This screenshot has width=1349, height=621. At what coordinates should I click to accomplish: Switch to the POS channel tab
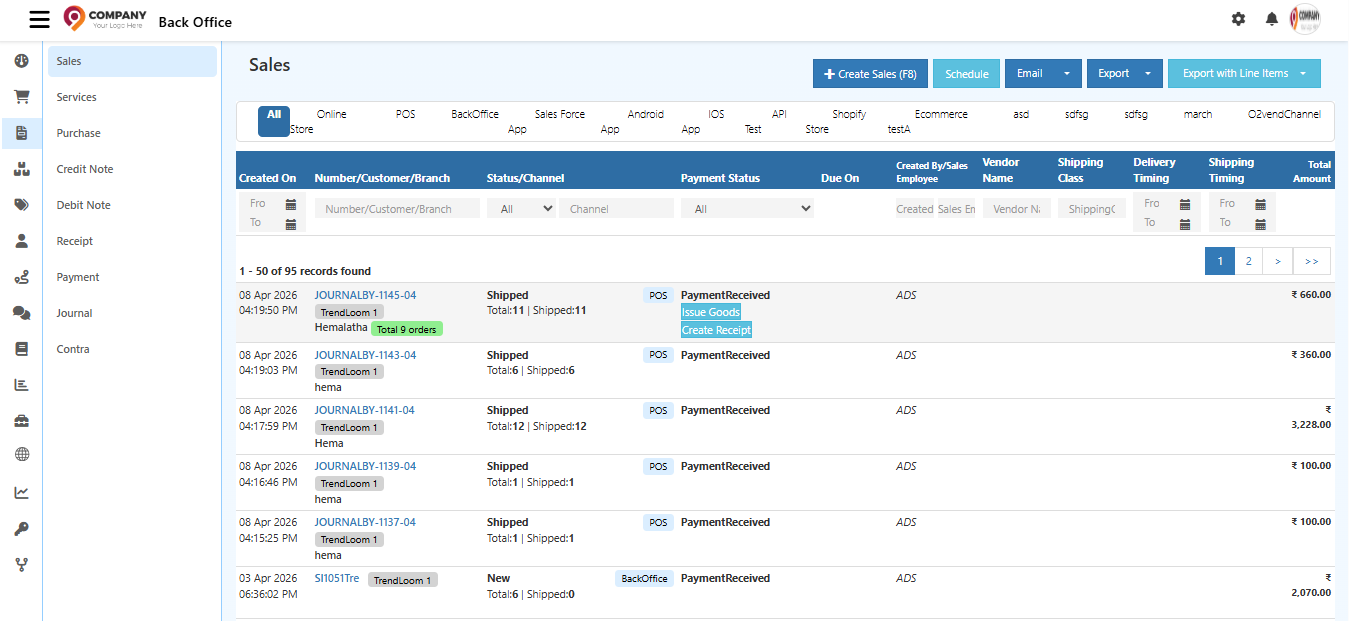pos(405,114)
